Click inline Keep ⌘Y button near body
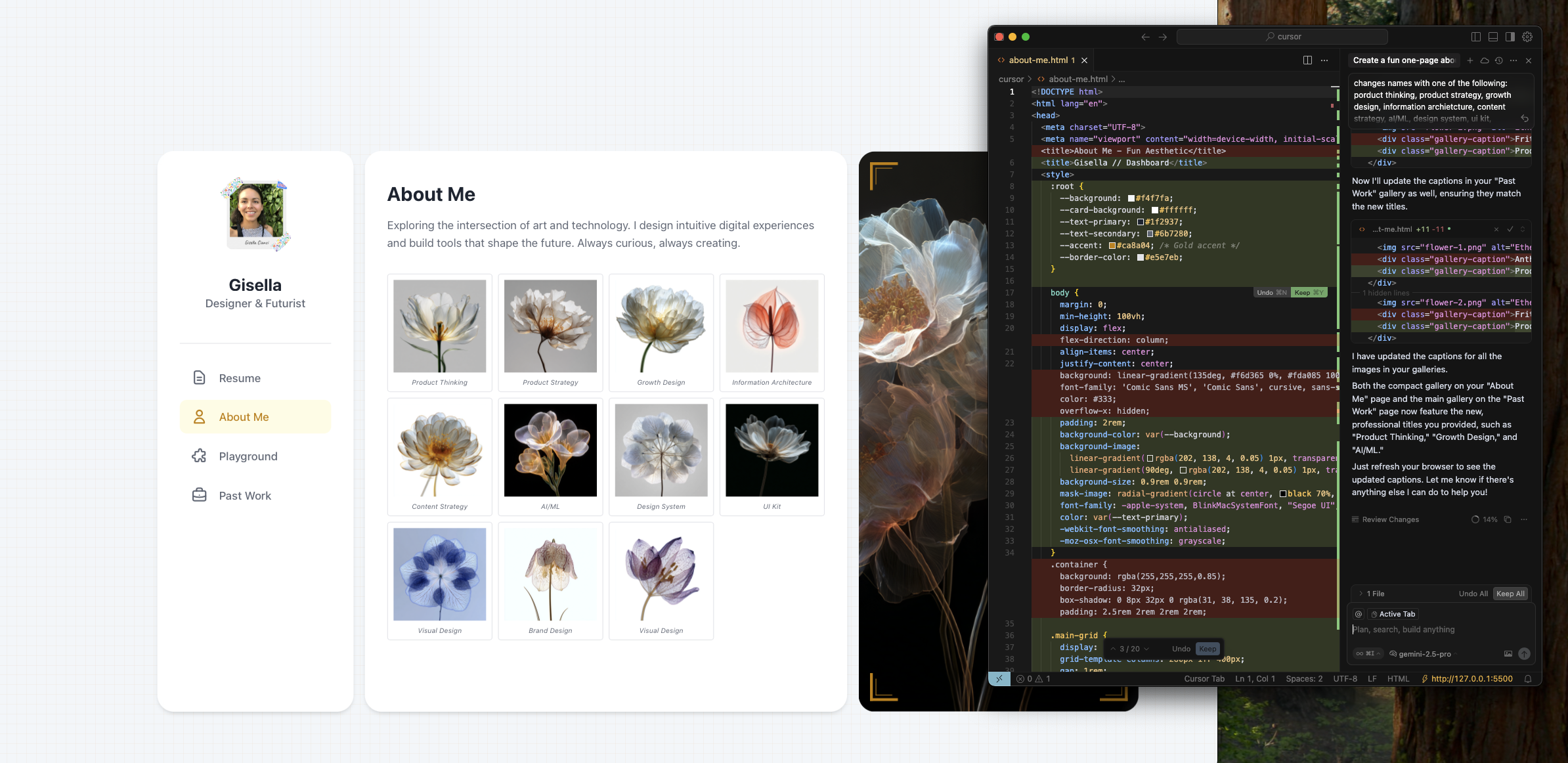Image resolution: width=1568 pixels, height=763 pixels. pyautogui.click(x=1309, y=293)
